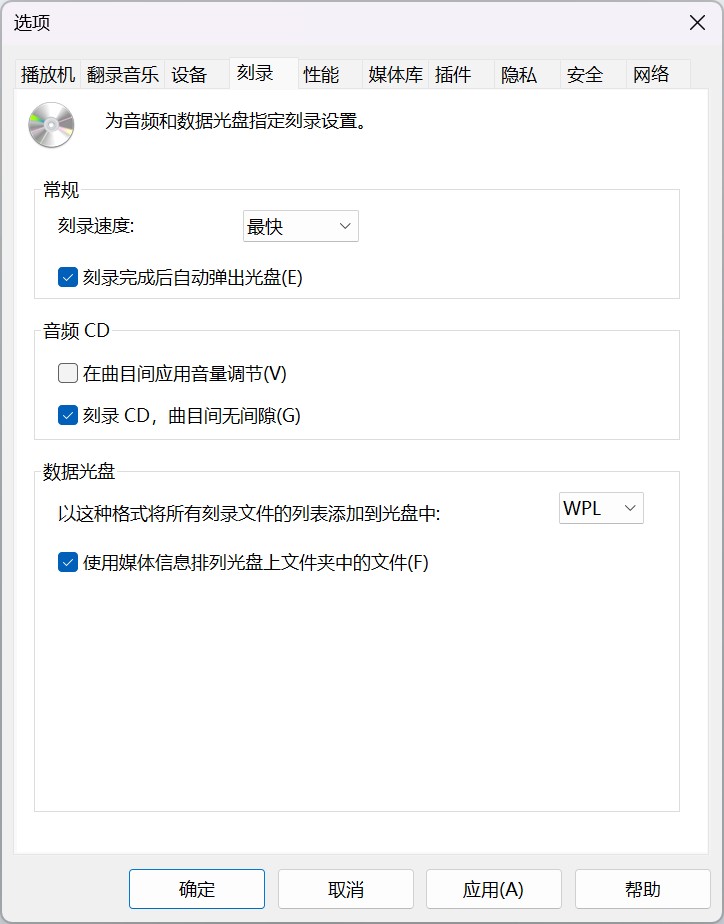Expand the 刻录速度 dropdown set to 最快
724x924 pixels.
click(300, 226)
